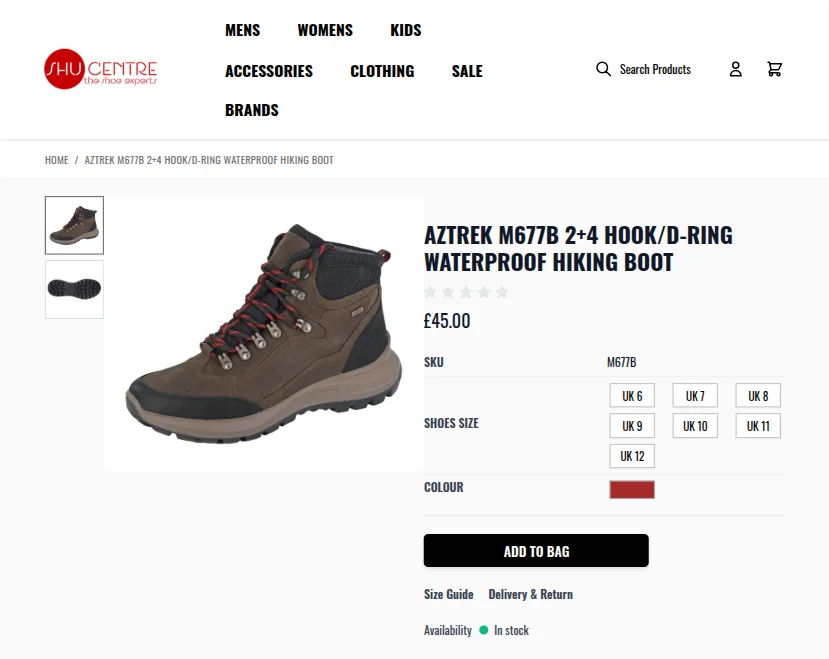Rate the boot via the star icons

coord(465,292)
